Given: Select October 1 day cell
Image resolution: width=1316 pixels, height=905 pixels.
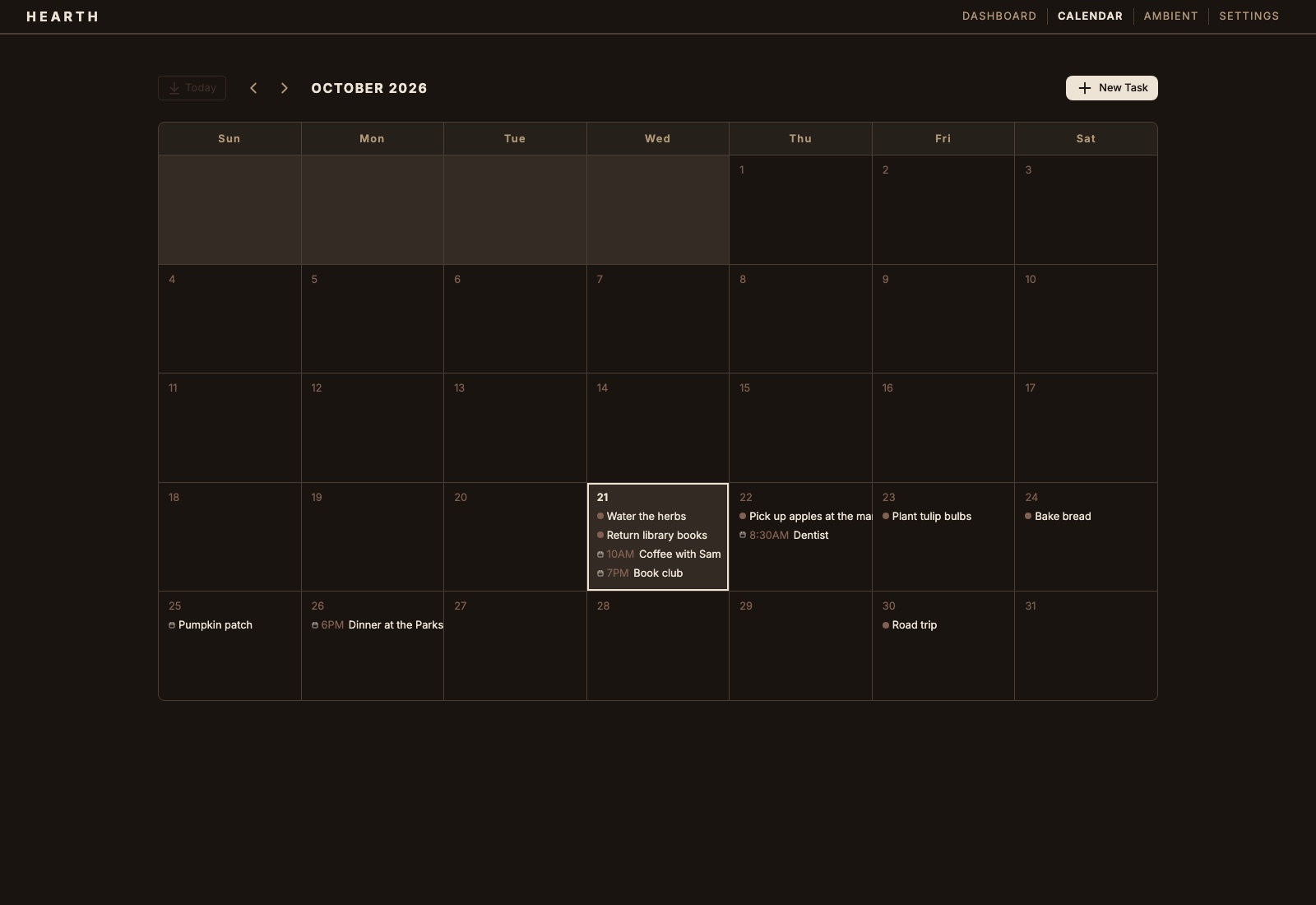Looking at the screenshot, I should pyautogui.click(x=800, y=210).
